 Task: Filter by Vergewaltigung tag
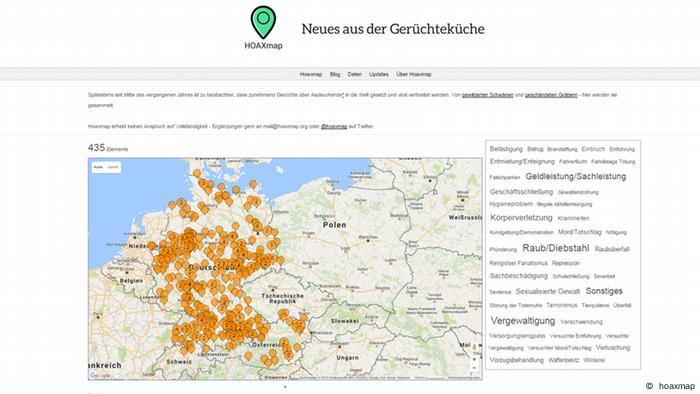tap(523, 321)
